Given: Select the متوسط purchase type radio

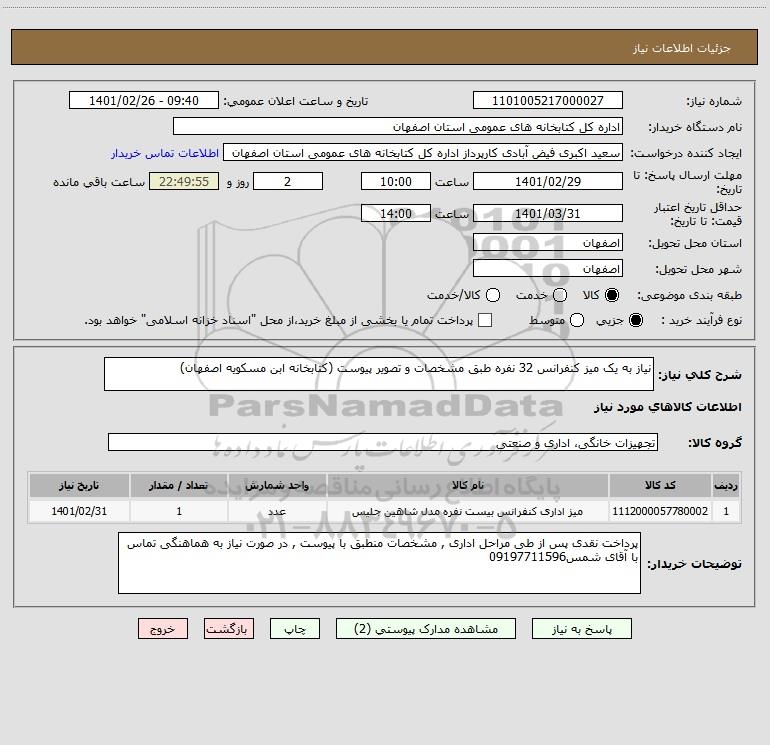Looking at the screenshot, I should pyautogui.click(x=577, y=320).
